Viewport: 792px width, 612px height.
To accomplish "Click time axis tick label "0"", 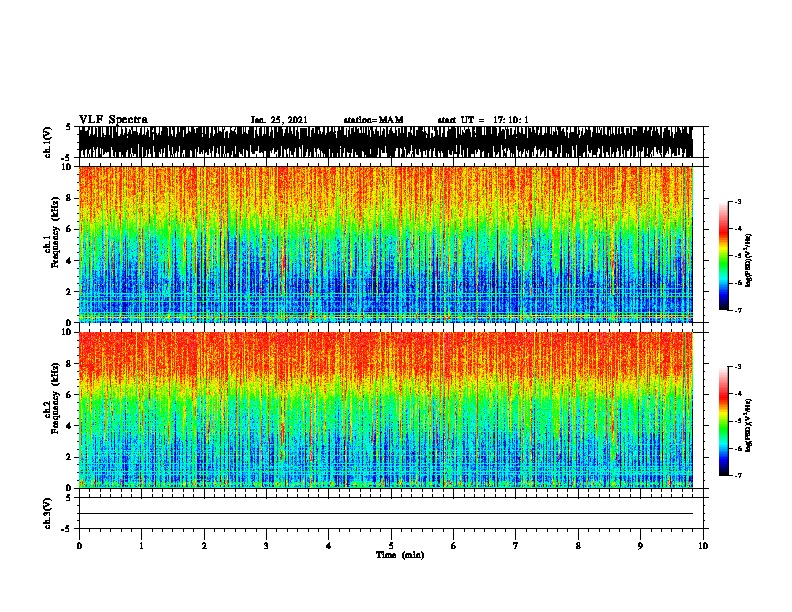I will click(79, 546).
